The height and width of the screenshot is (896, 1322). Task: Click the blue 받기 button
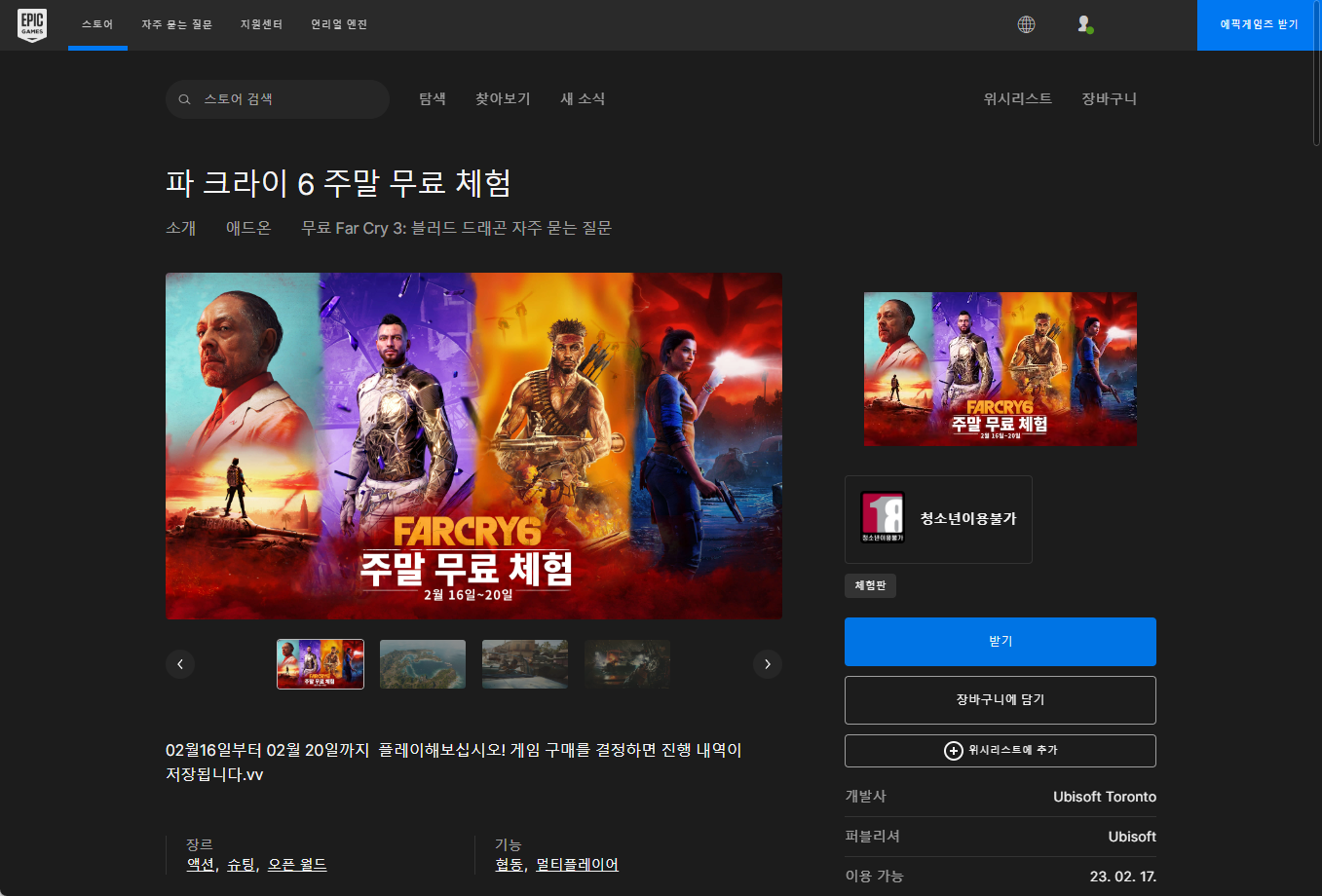pos(1001,642)
